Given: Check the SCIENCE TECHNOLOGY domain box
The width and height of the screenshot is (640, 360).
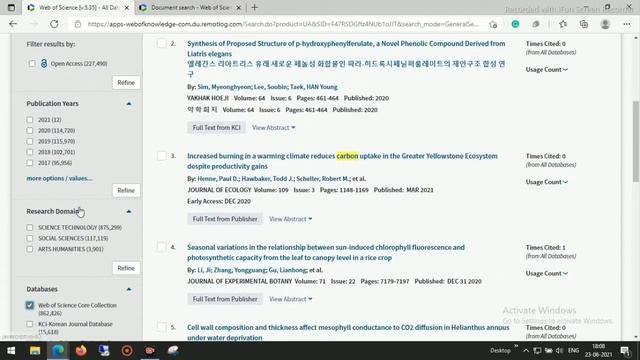Looking at the screenshot, I should tap(30, 227).
